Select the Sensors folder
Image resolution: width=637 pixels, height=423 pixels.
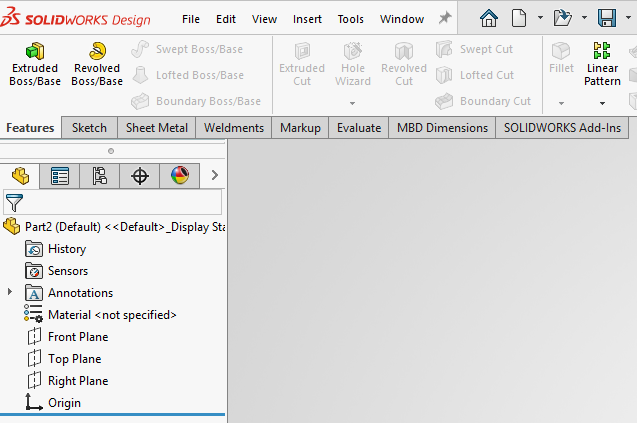56,271
